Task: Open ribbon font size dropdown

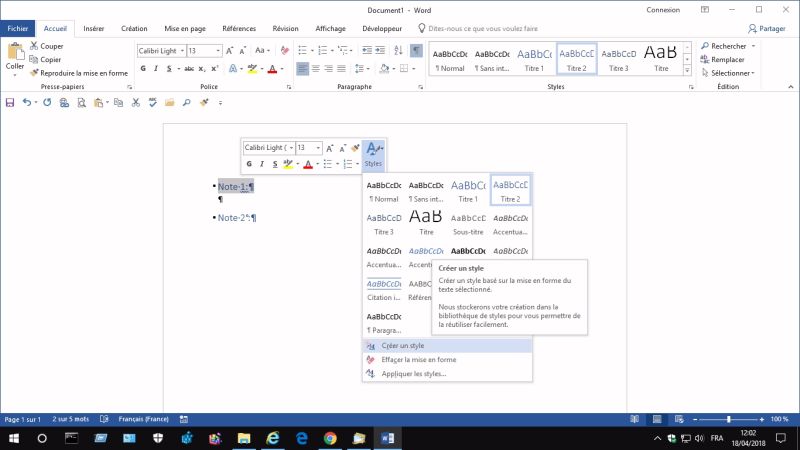Action: click(x=218, y=51)
